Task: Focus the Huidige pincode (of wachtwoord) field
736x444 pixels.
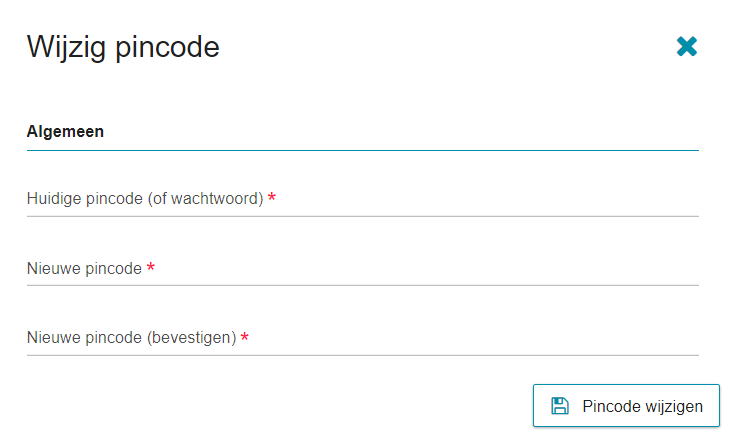Action: [363, 199]
